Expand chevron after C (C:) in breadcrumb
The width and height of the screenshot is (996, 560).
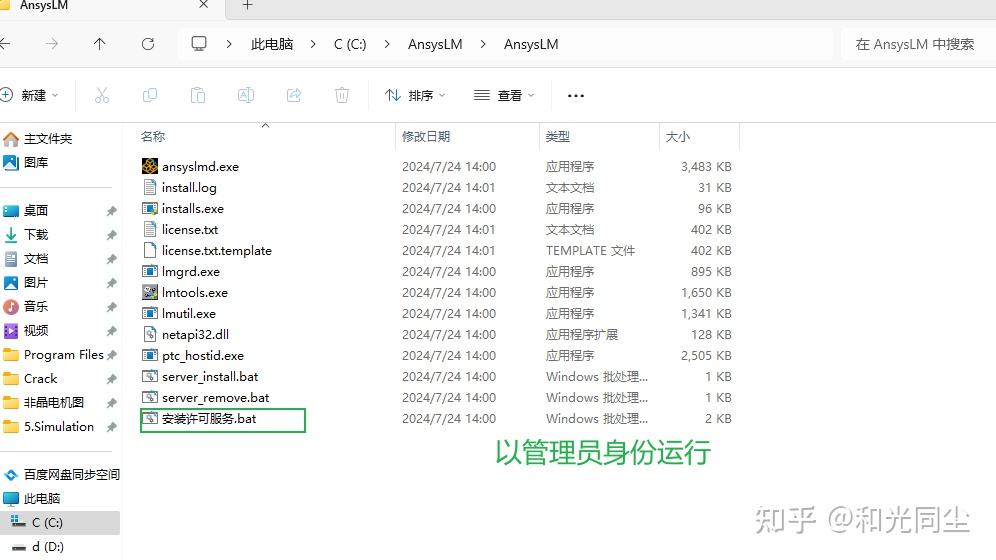coord(387,44)
